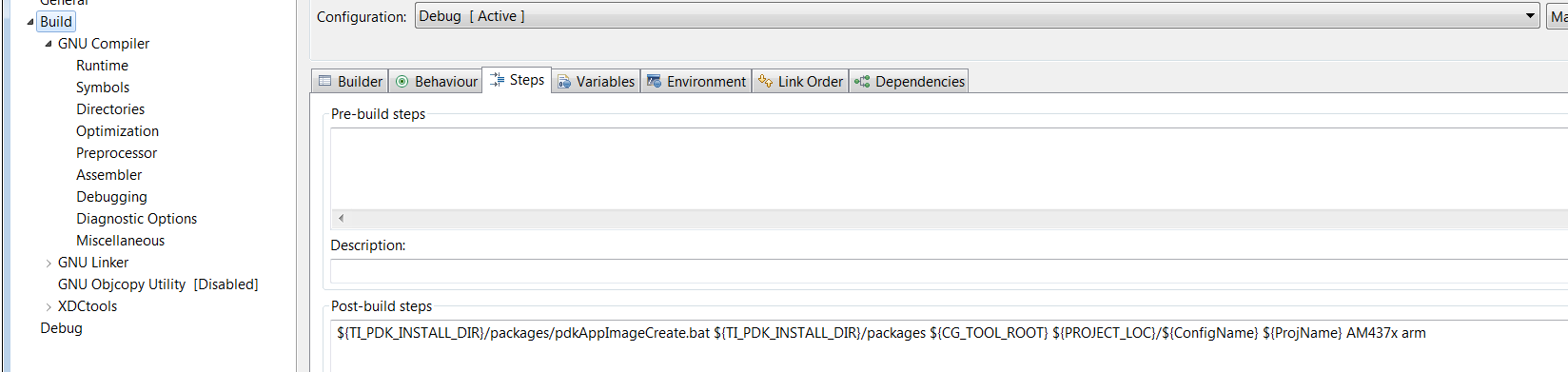
Task: Open the Configuration dropdown list
Action: click(977, 16)
